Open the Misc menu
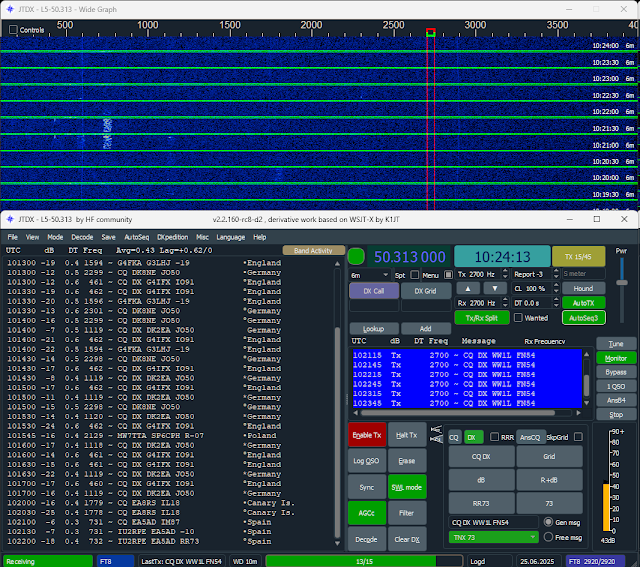The image size is (640, 567). pyautogui.click(x=202, y=237)
